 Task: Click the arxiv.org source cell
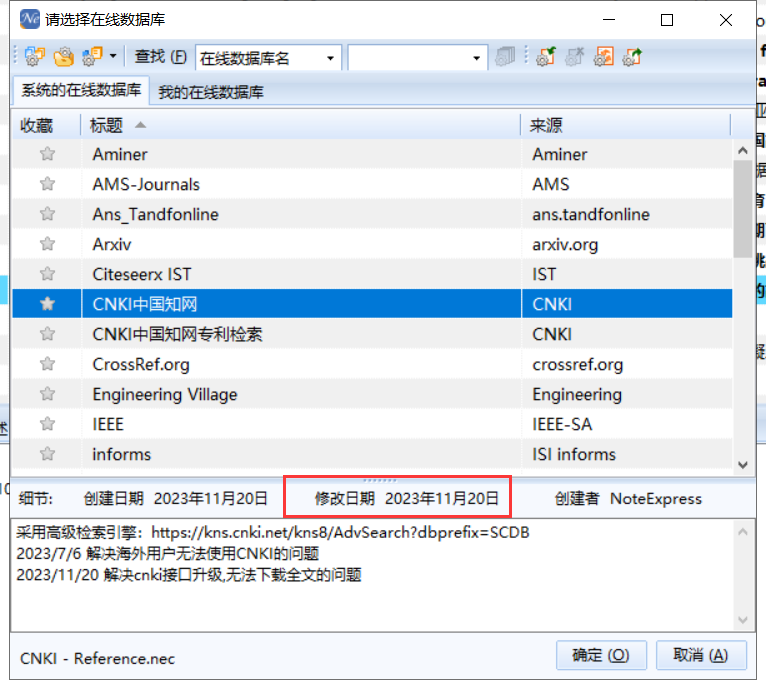coord(565,244)
